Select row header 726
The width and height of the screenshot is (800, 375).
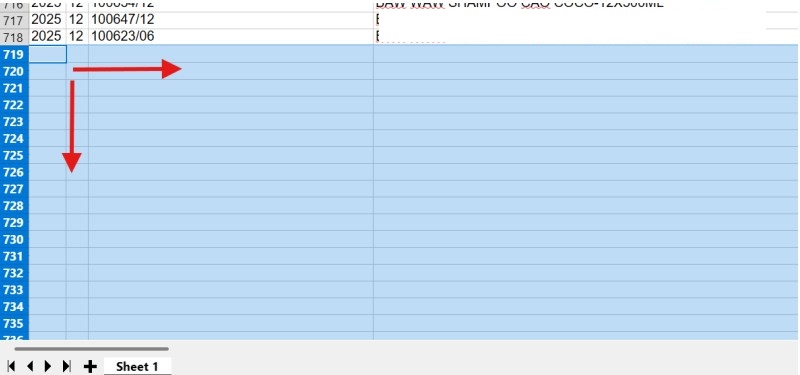14,172
